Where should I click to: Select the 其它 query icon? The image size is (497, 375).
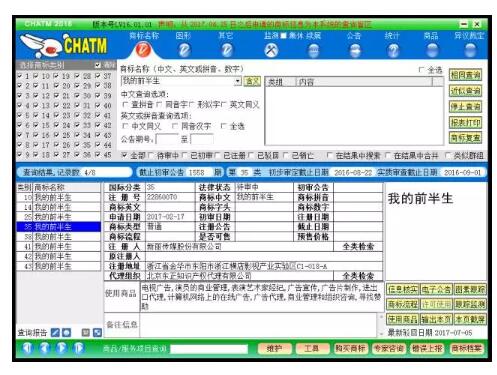[227, 50]
